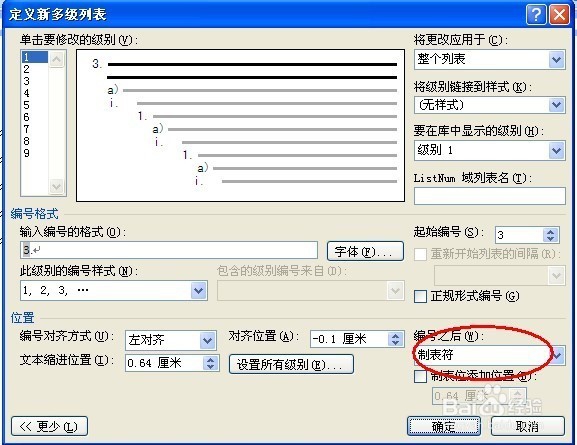Select level 3 in the level list
The height and width of the screenshot is (445, 577).
[x=35, y=81]
